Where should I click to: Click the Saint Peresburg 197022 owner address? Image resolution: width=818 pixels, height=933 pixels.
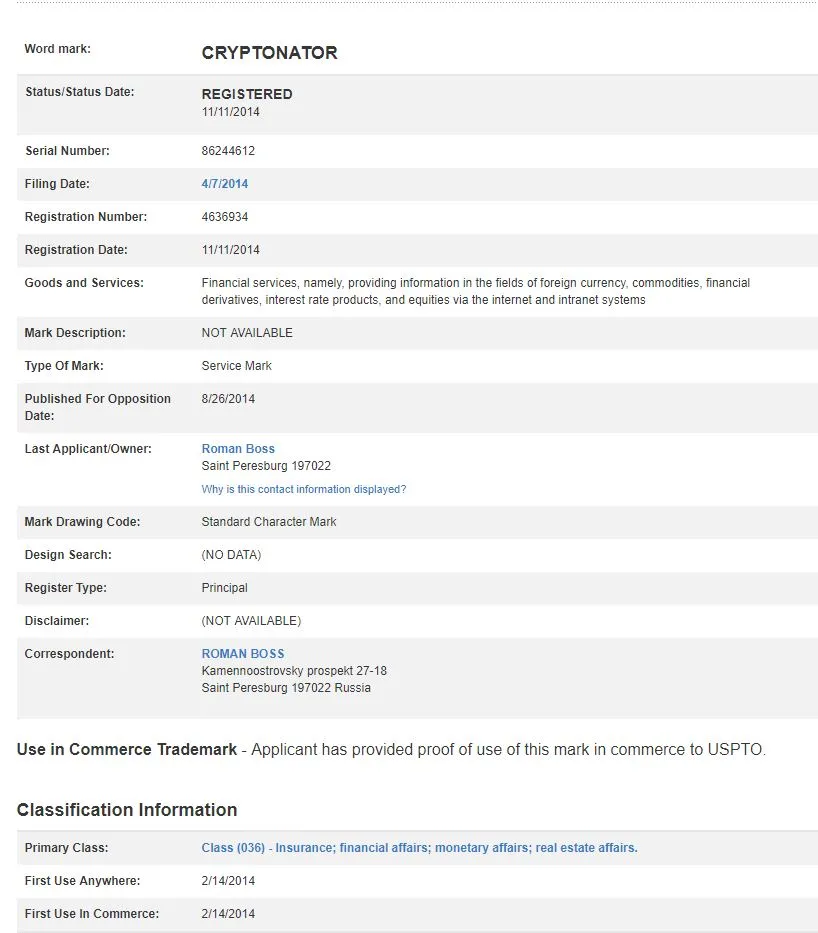(x=266, y=466)
